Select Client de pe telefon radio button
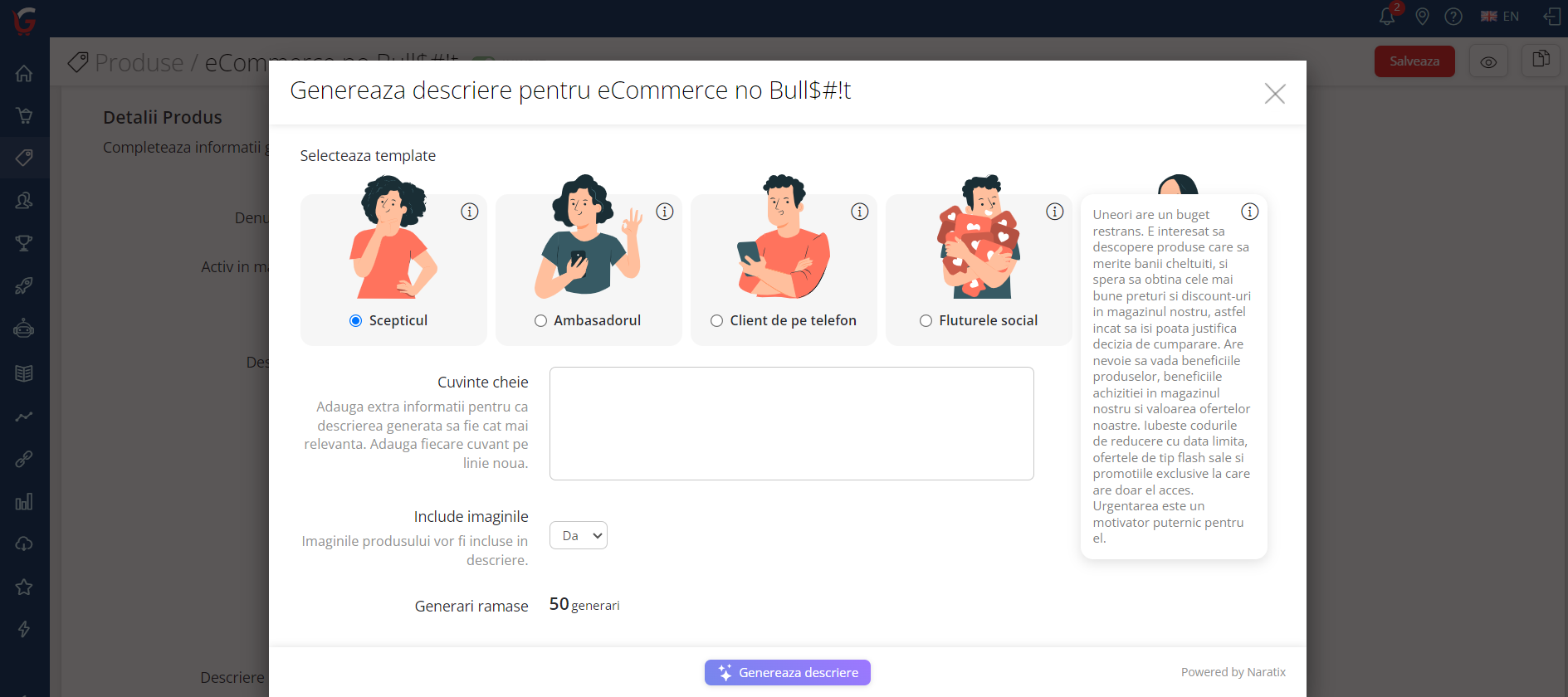The height and width of the screenshot is (697, 1568). pos(717,321)
